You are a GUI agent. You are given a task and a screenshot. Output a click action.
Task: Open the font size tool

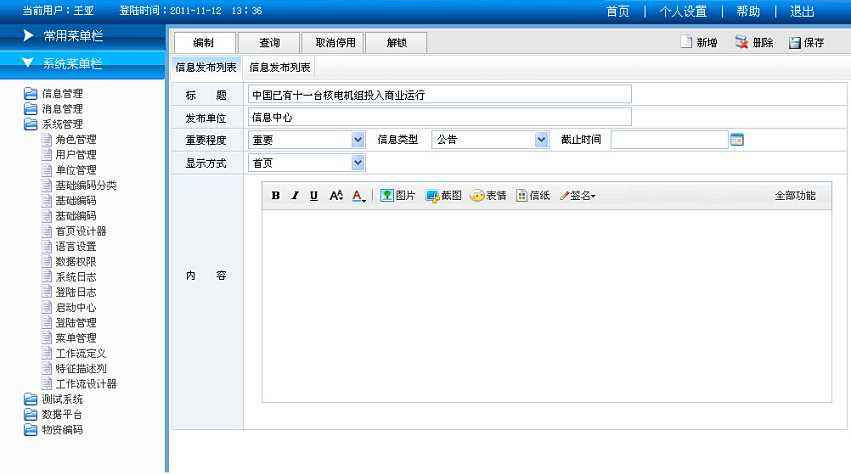(336, 195)
